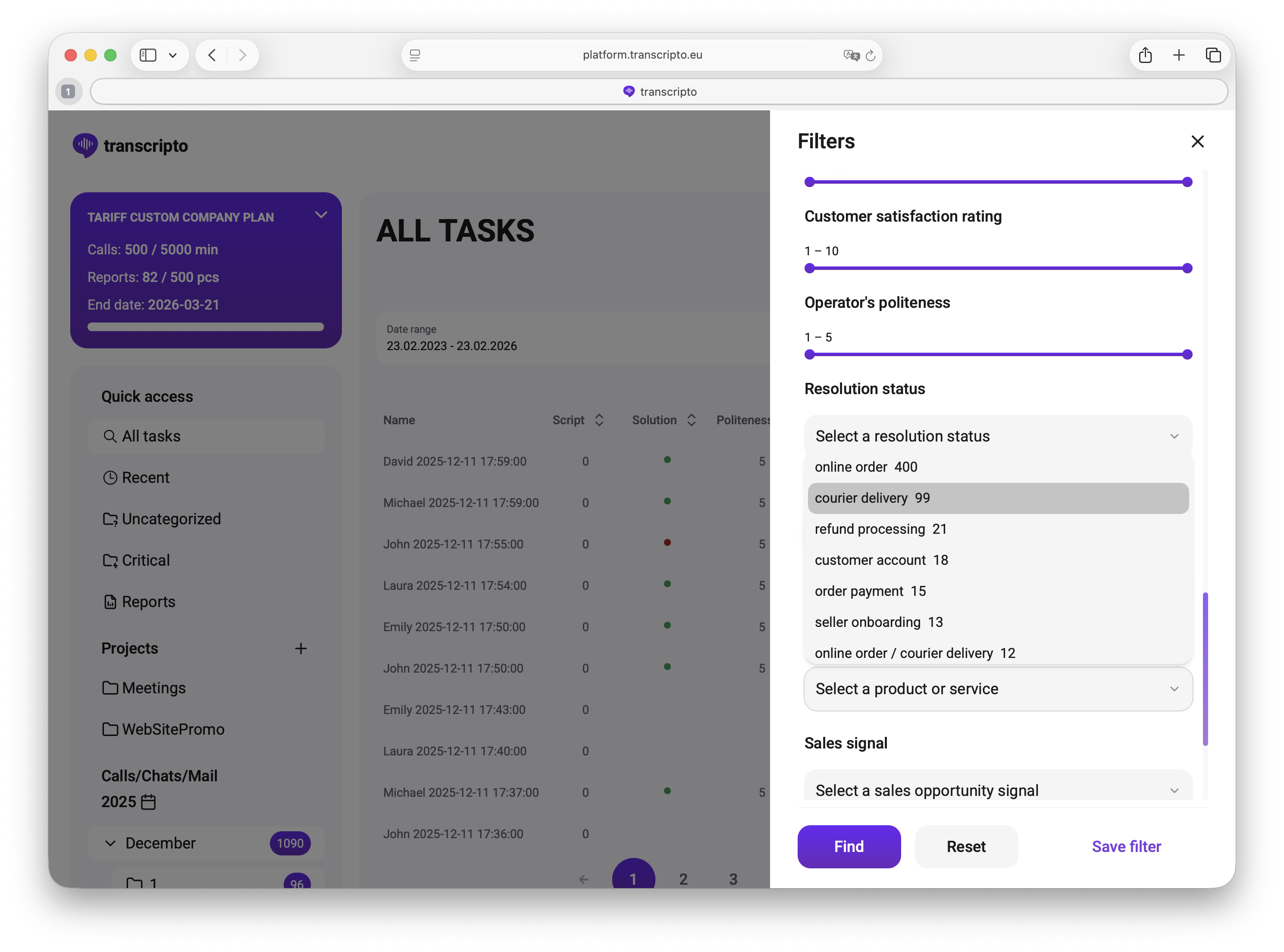The height and width of the screenshot is (952, 1284).
Task: Select courier delivery 99 option
Action: [x=998, y=498]
